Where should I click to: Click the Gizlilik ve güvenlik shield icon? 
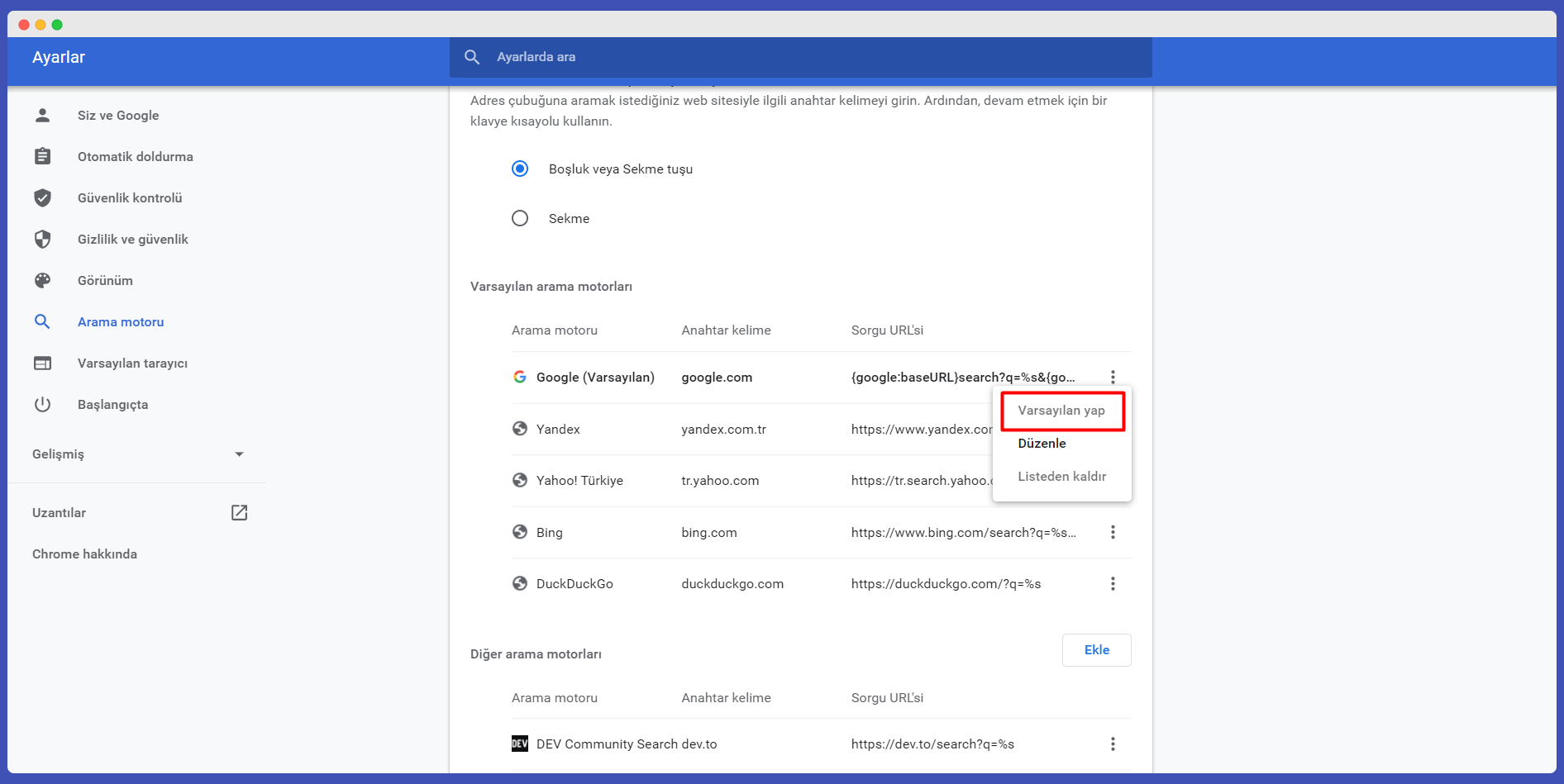tap(42, 239)
